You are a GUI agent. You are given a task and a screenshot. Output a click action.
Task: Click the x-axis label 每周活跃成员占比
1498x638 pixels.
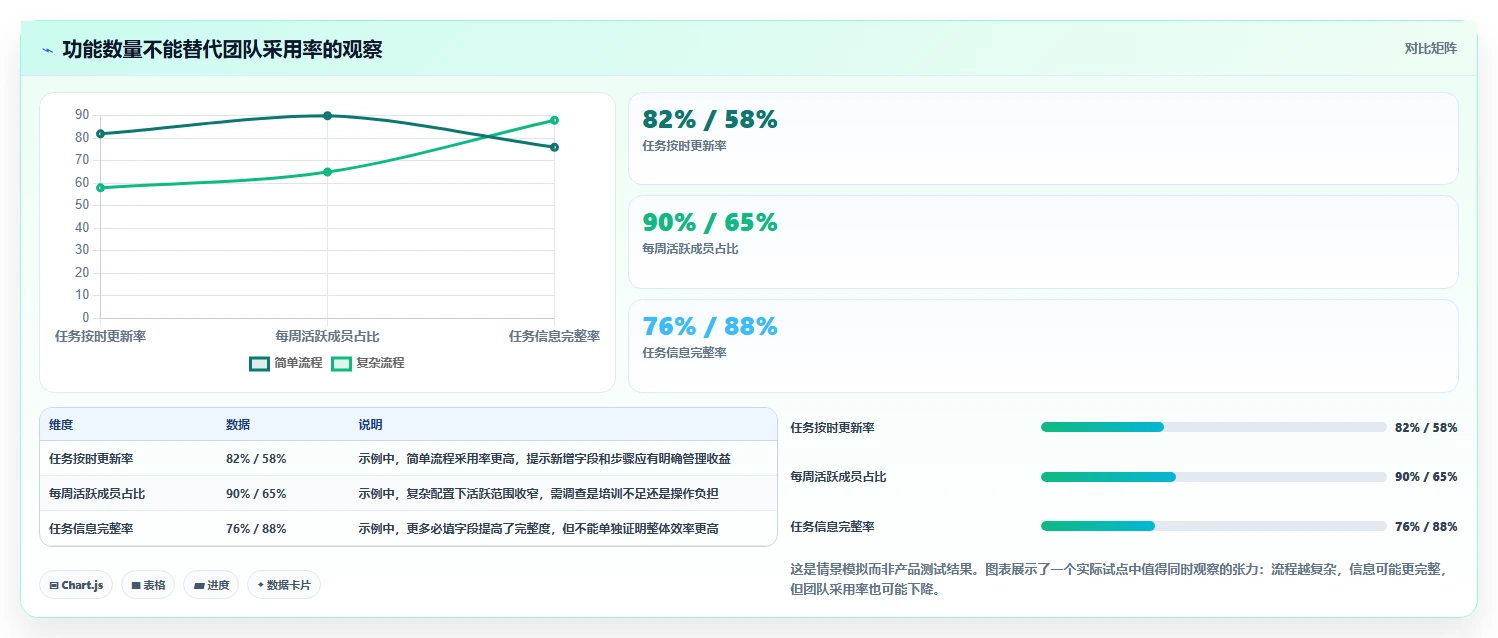pyautogui.click(x=327, y=336)
